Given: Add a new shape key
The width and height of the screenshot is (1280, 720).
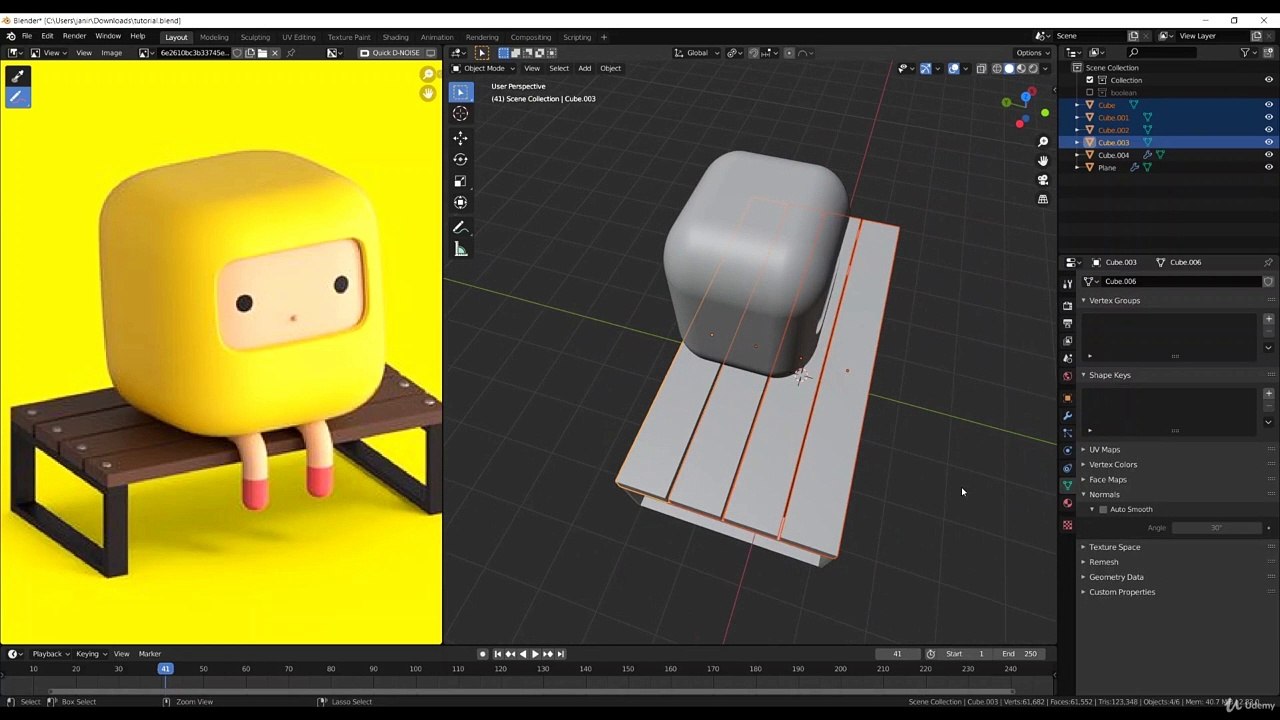Looking at the screenshot, I should click(x=1268, y=394).
